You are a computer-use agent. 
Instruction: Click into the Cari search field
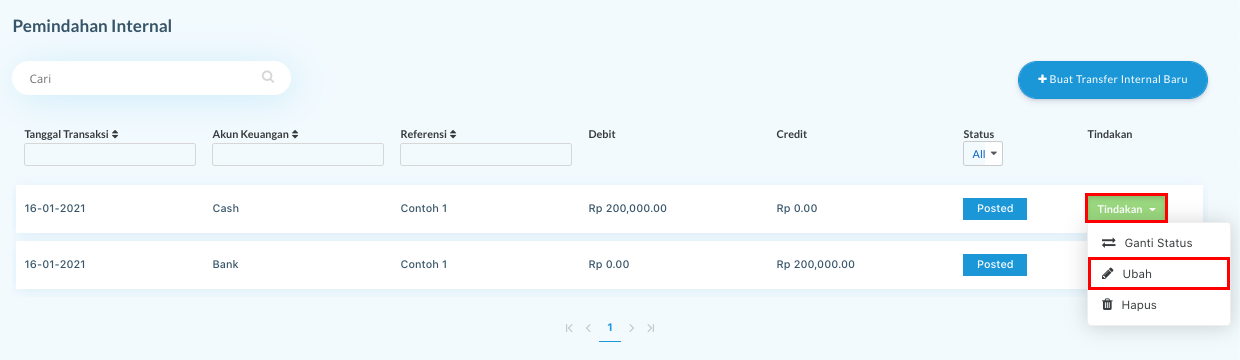(x=151, y=77)
